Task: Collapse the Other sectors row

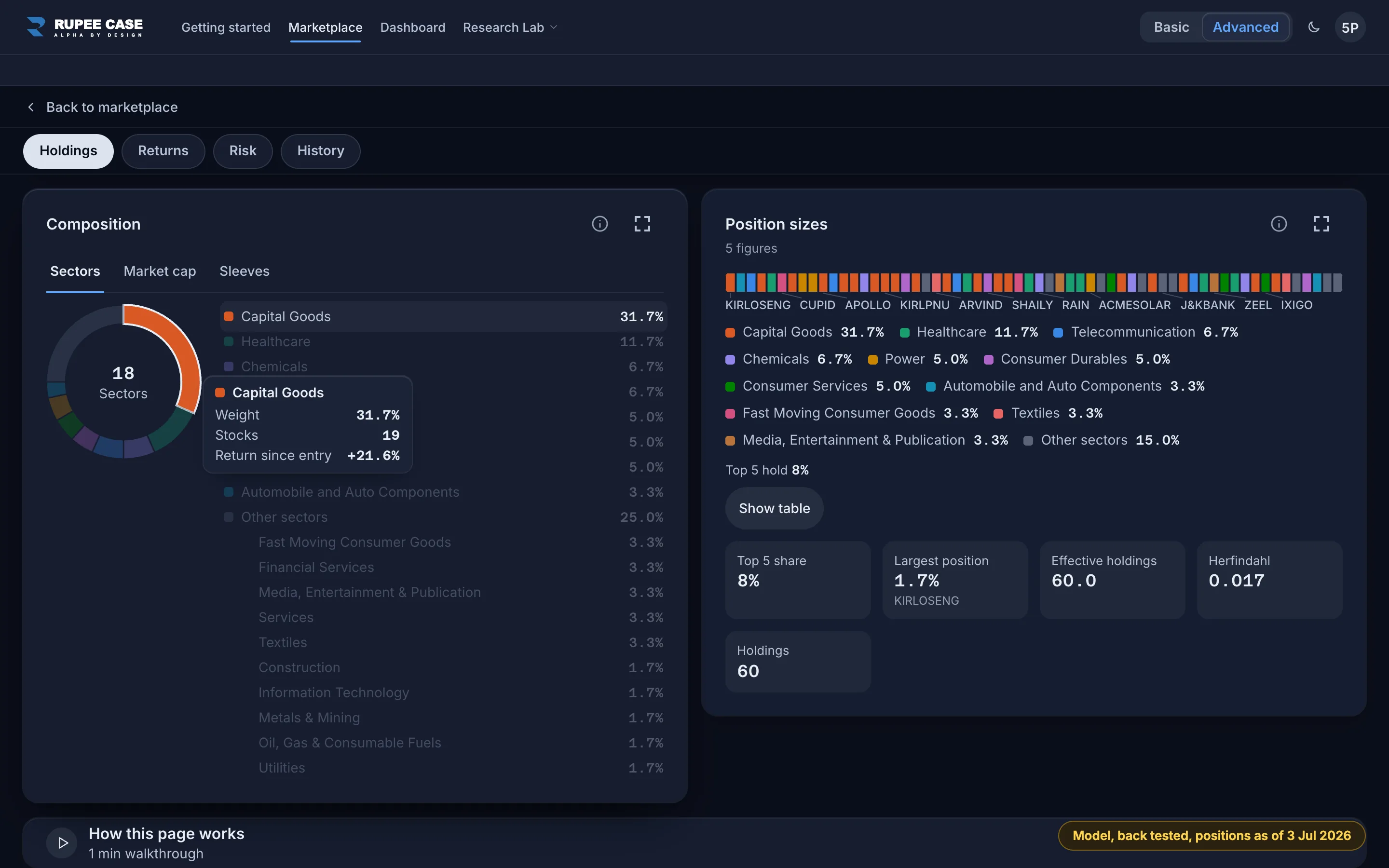Action: pyautogui.click(x=443, y=517)
